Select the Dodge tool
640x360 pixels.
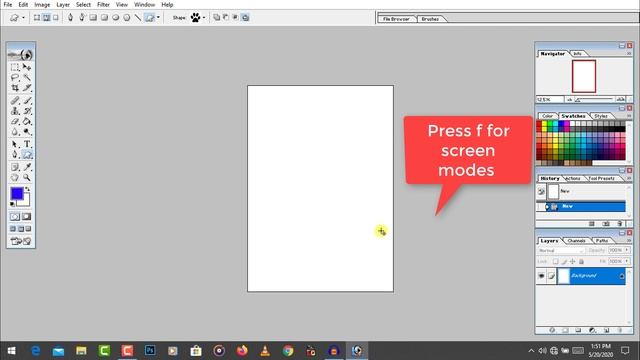pyautogui.click(x=27, y=132)
